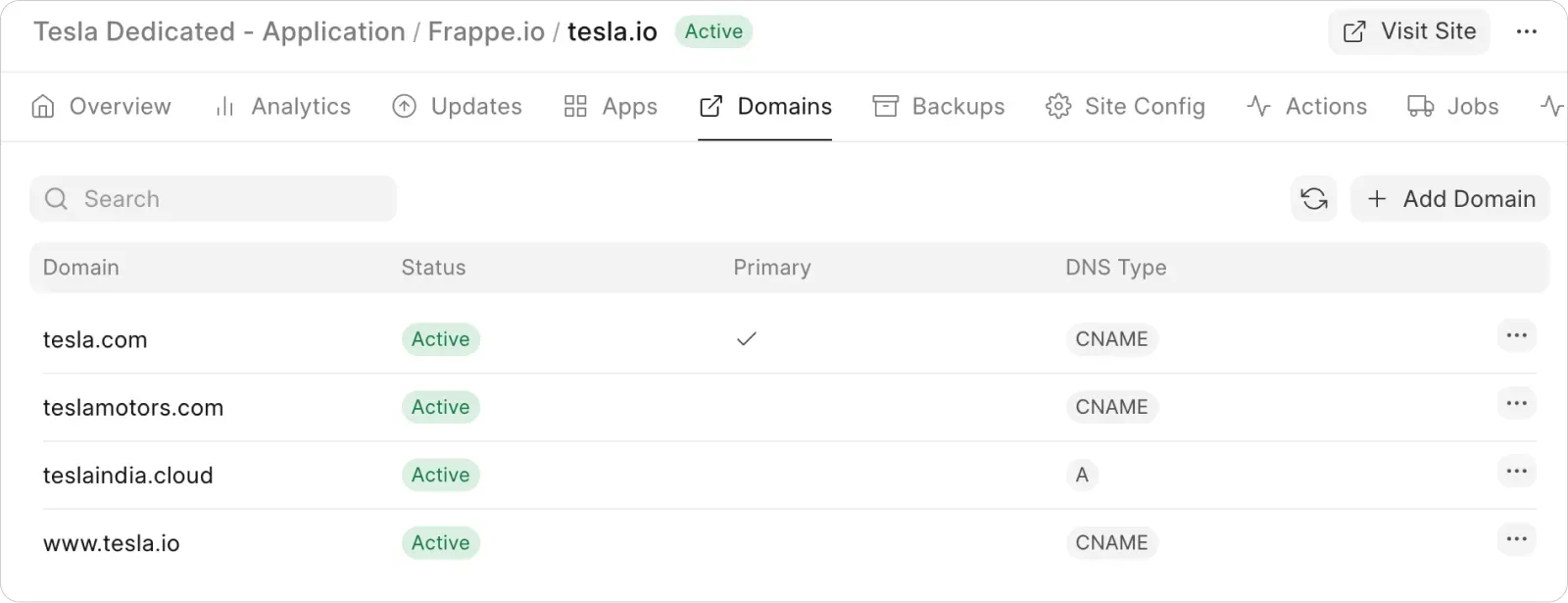The width and height of the screenshot is (1568, 603).
Task: Click Active status badge for www.tesla.io
Action: (x=441, y=542)
